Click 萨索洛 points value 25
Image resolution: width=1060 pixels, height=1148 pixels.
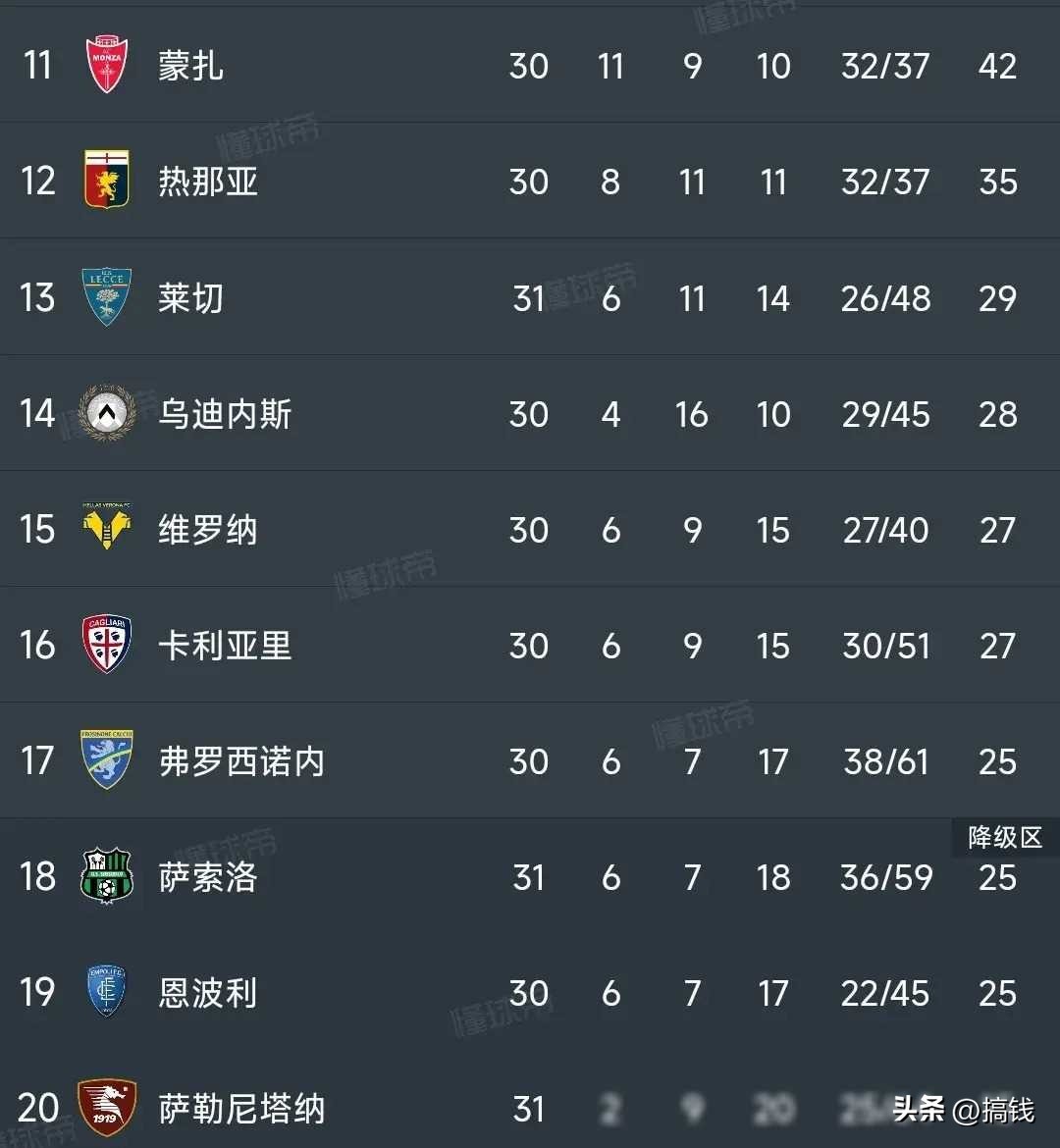point(997,877)
